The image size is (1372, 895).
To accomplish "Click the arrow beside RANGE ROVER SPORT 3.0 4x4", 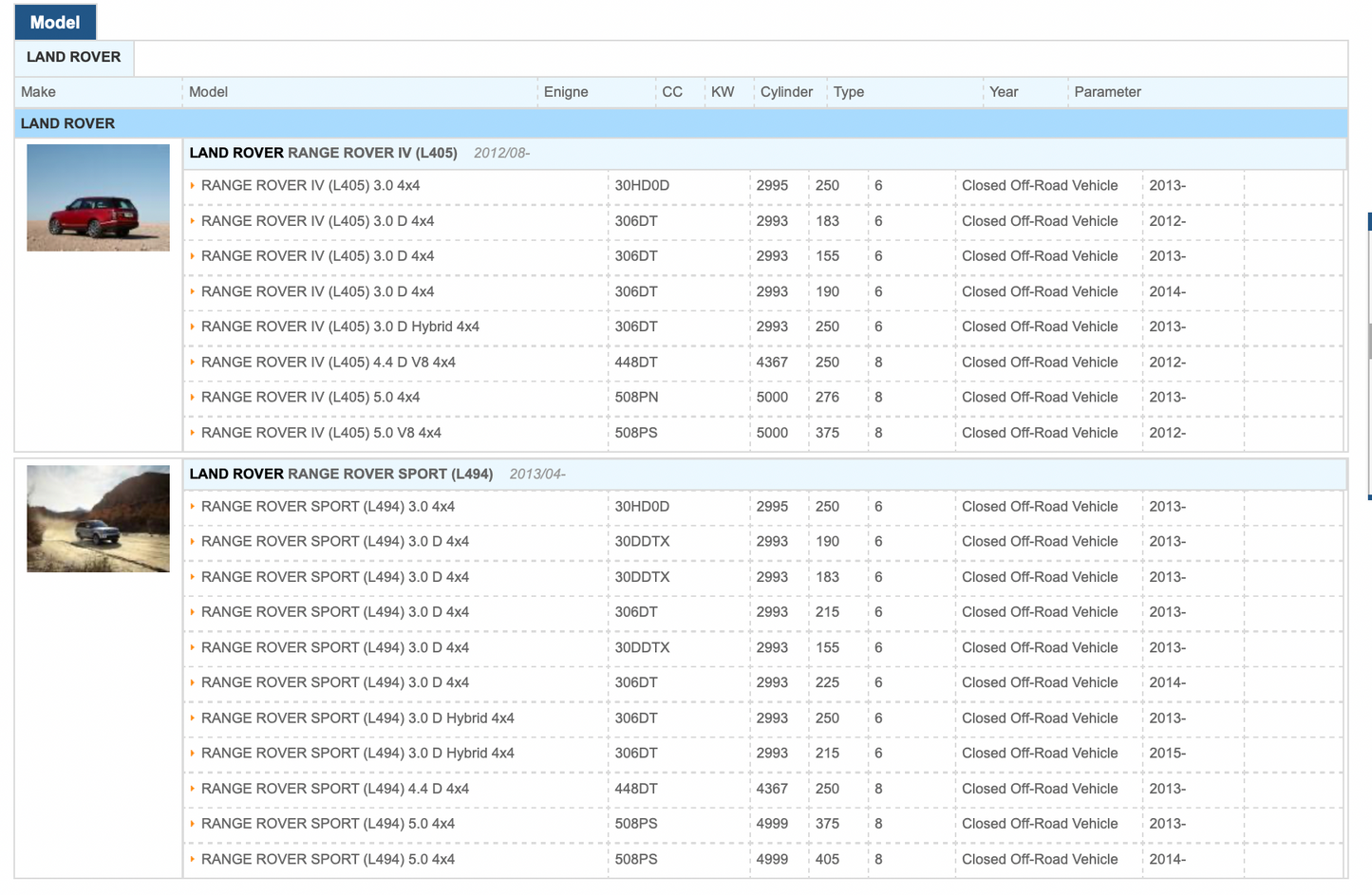I will pyautogui.click(x=193, y=507).
